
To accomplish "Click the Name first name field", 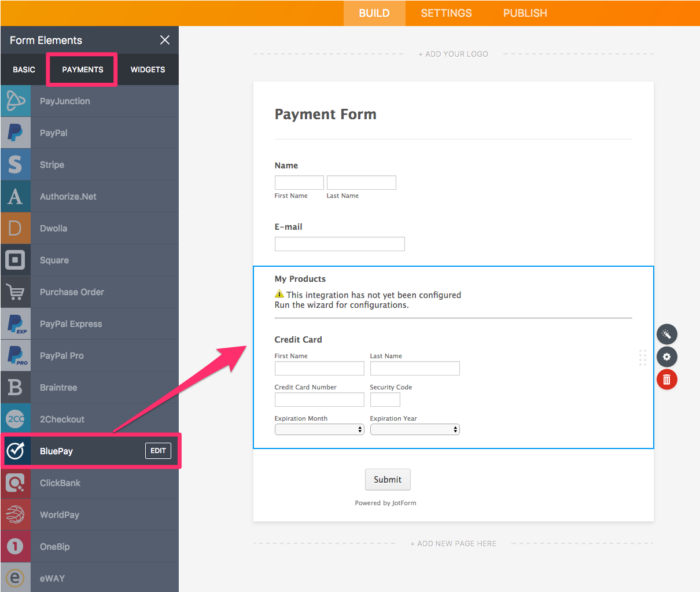I will point(299,182).
